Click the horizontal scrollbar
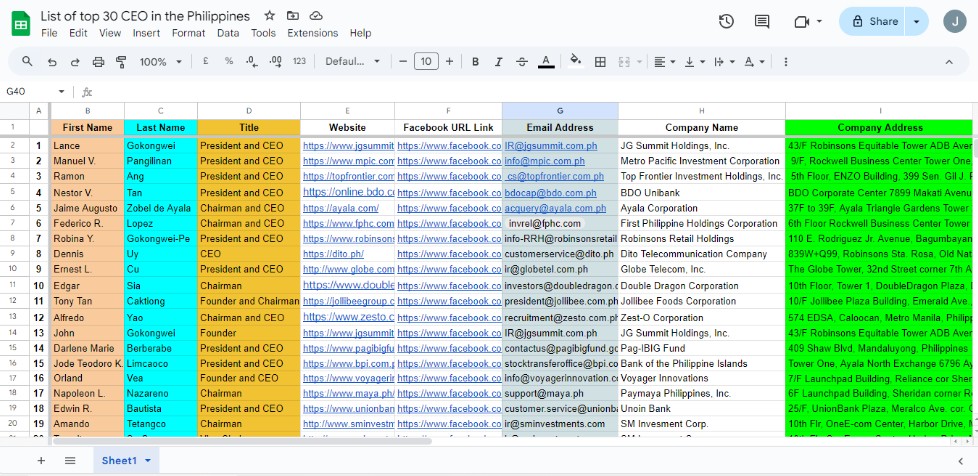978x476 pixels. [242, 441]
